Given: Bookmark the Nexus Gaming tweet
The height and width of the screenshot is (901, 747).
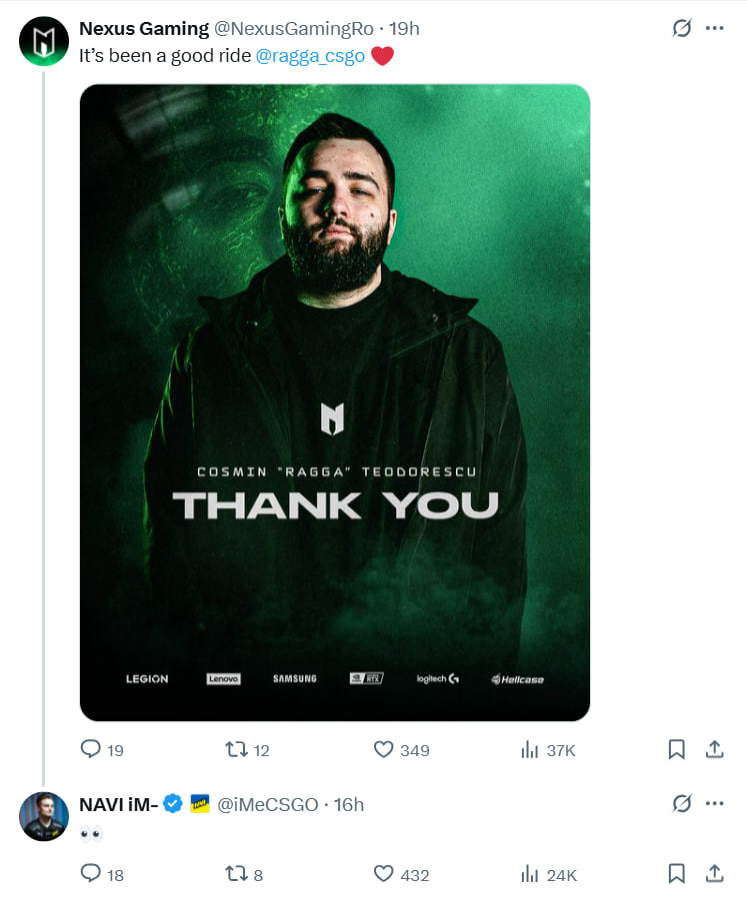Looking at the screenshot, I should tap(676, 749).
